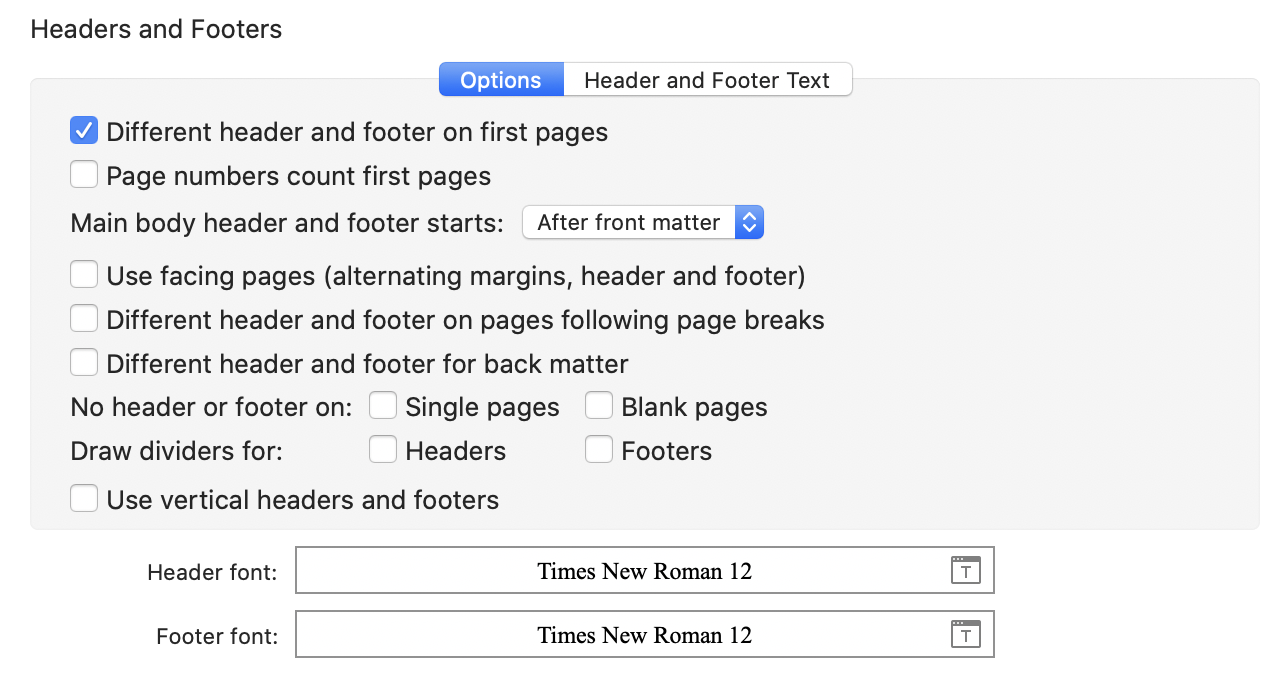
Task: Enable Use facing pages option
Action: tap(84, 275)
